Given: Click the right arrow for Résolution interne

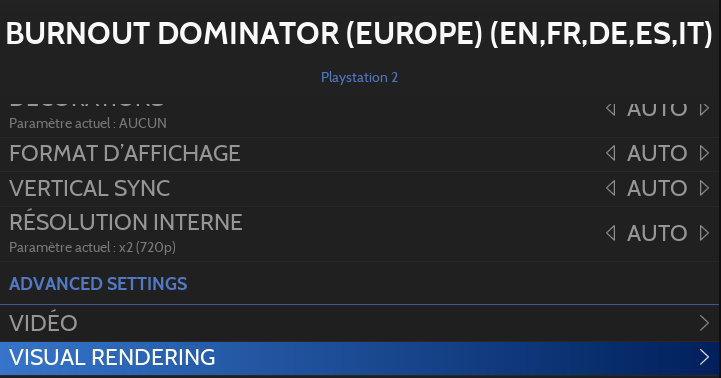Looking at the screenshot, I should pos(704,233).
